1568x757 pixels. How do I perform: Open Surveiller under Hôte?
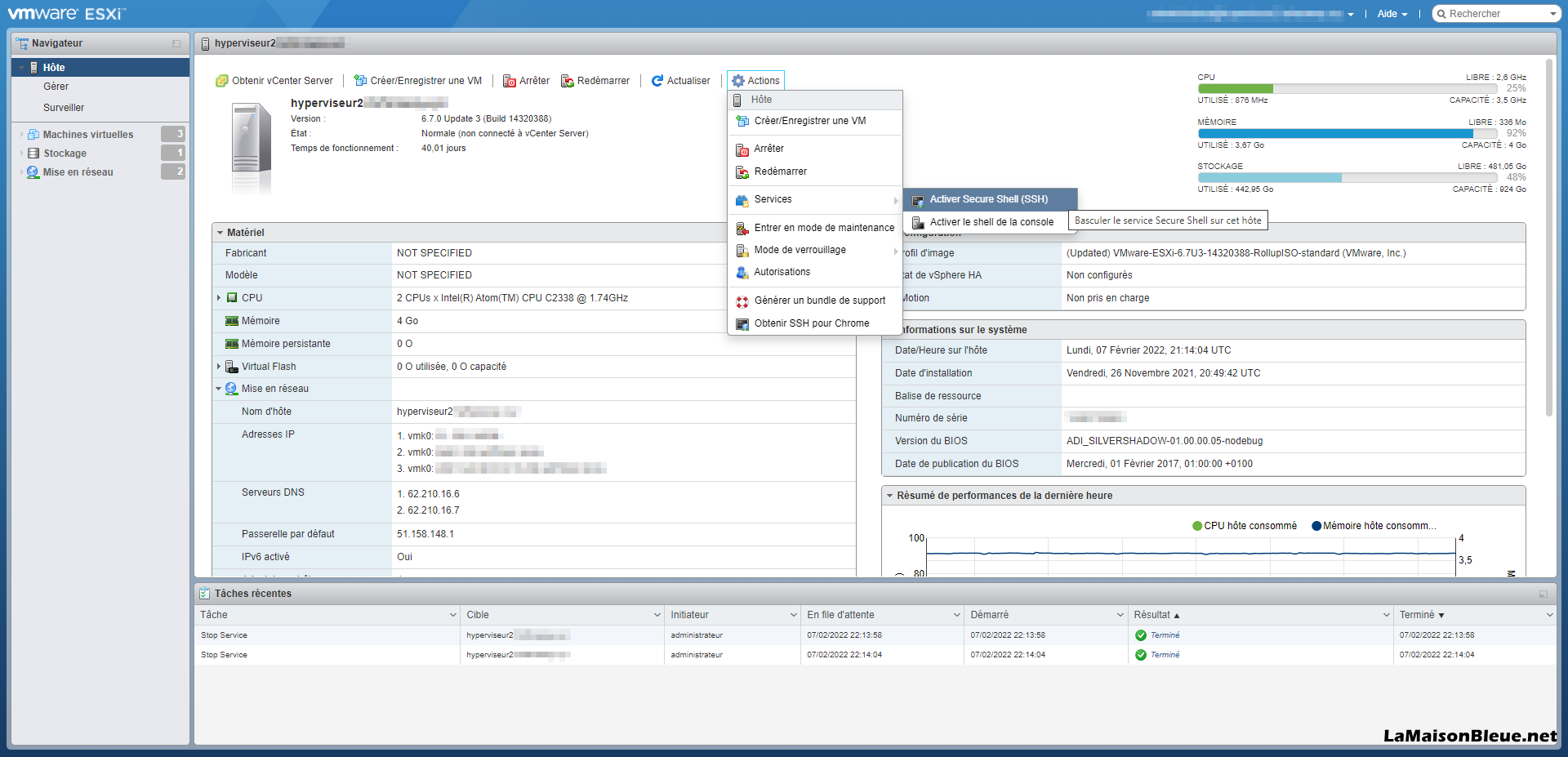point(64,108)
